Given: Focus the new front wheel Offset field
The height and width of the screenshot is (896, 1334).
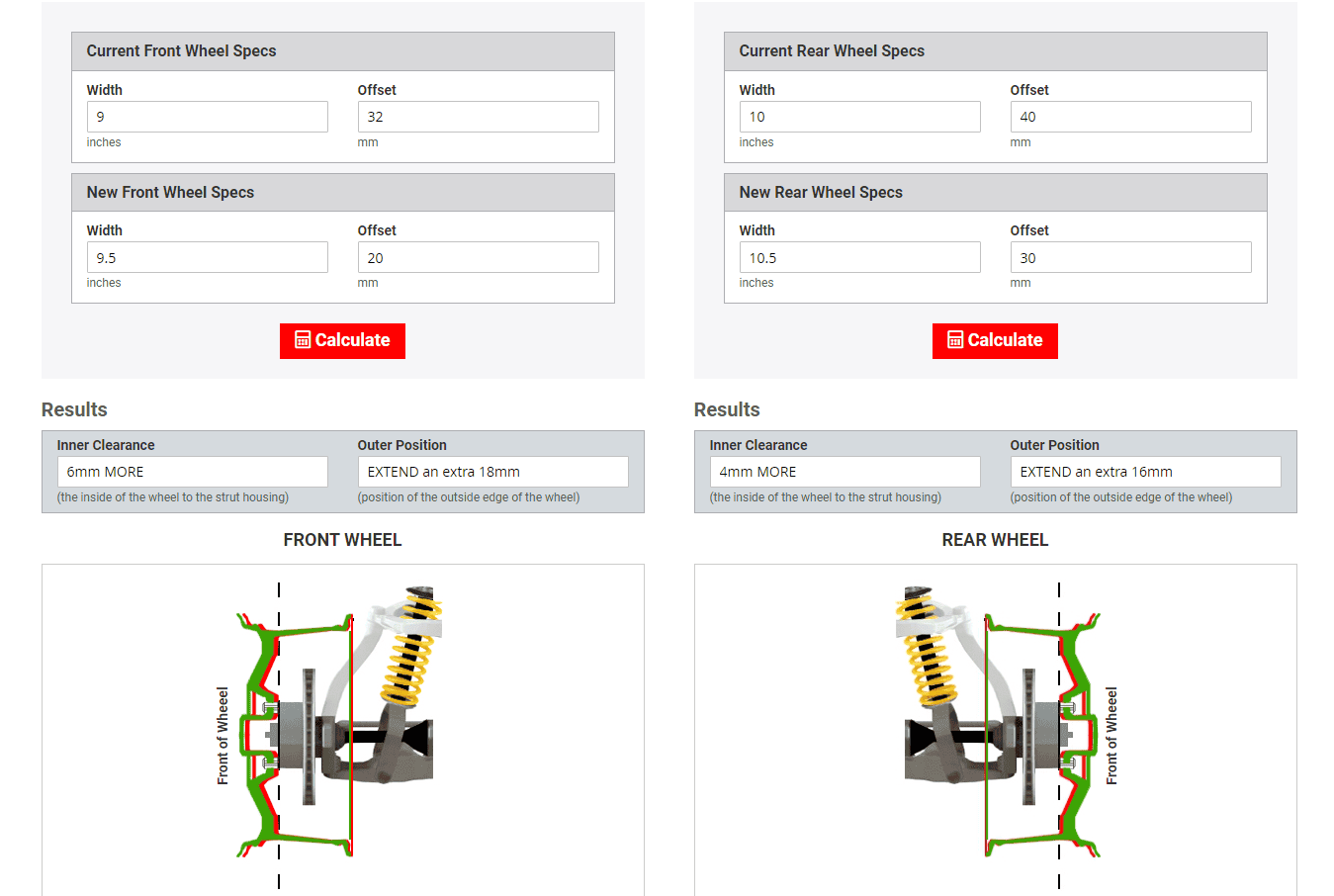Looking at the screenshot, I should (x=478, y=257).
